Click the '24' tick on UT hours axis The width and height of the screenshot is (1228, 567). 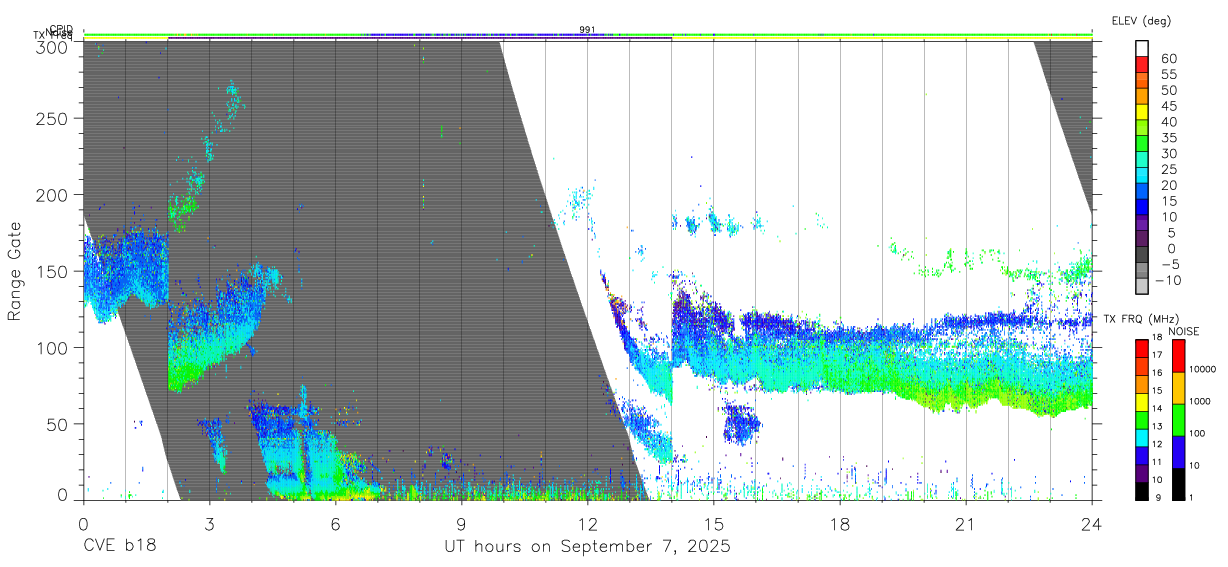click(x=1091, y=524)
